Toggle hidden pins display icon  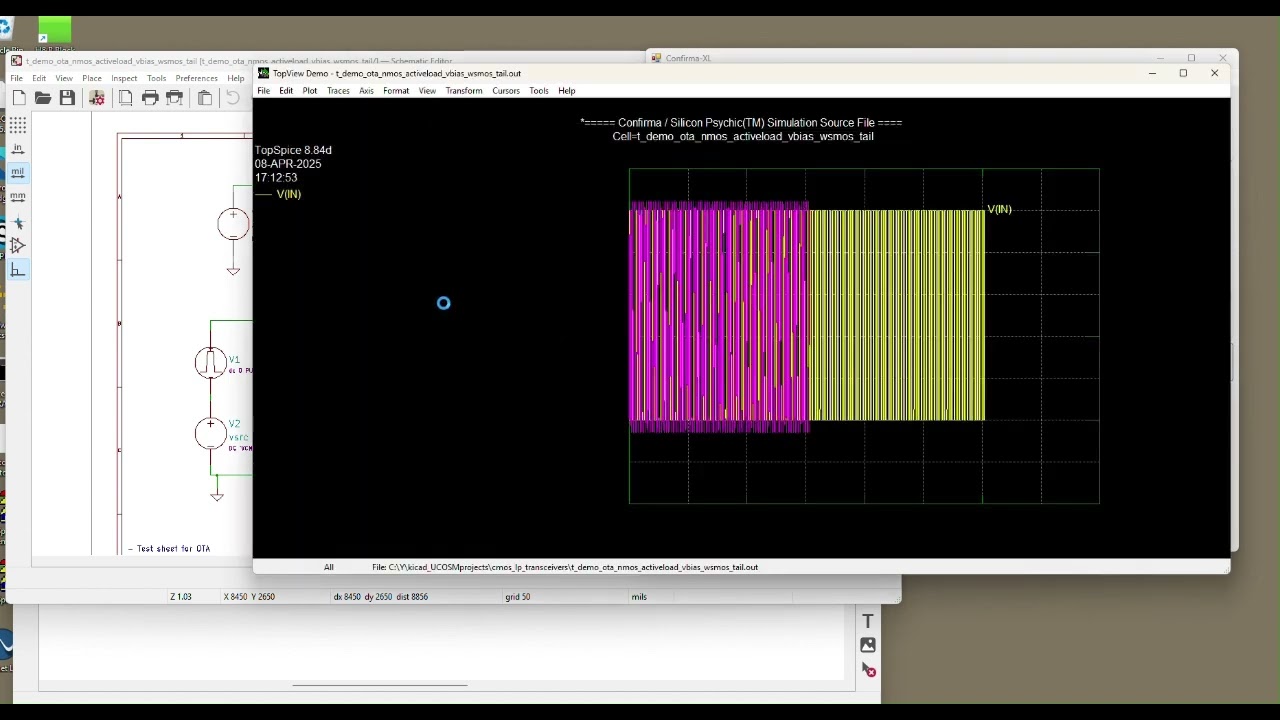point(17,246)
